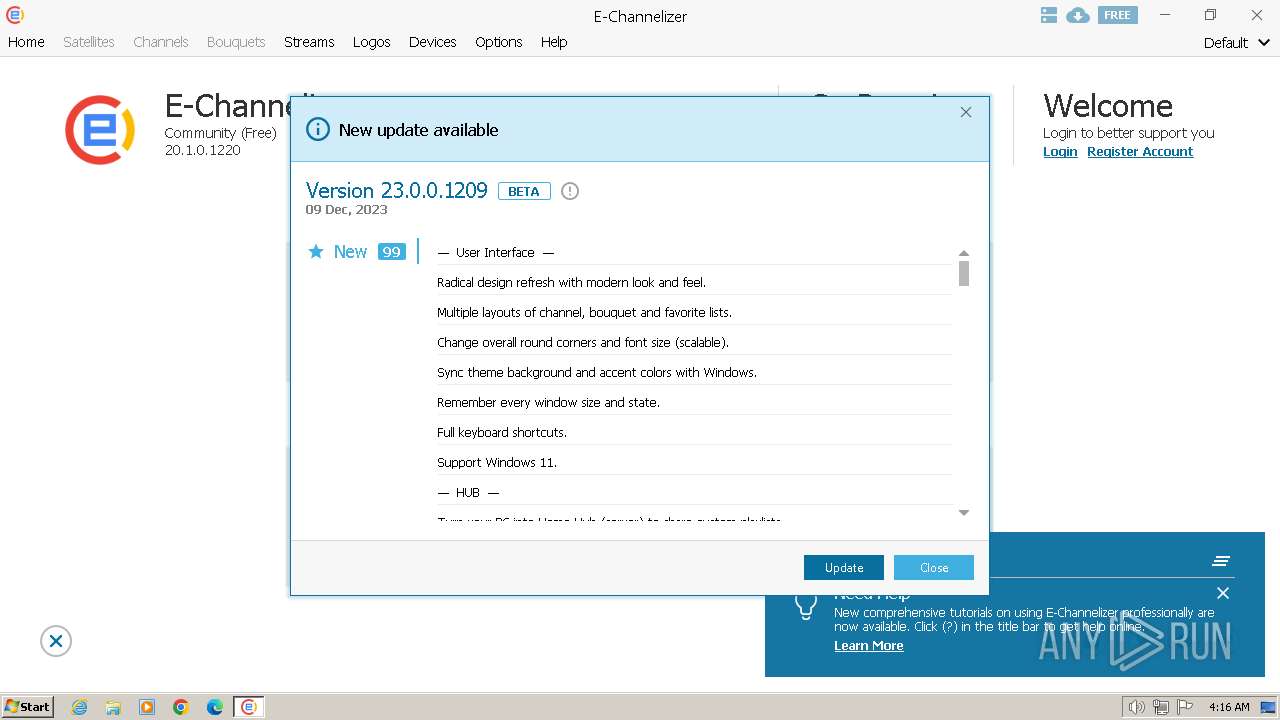Click the server list icon in title bar

click(x=1049, y=15)
